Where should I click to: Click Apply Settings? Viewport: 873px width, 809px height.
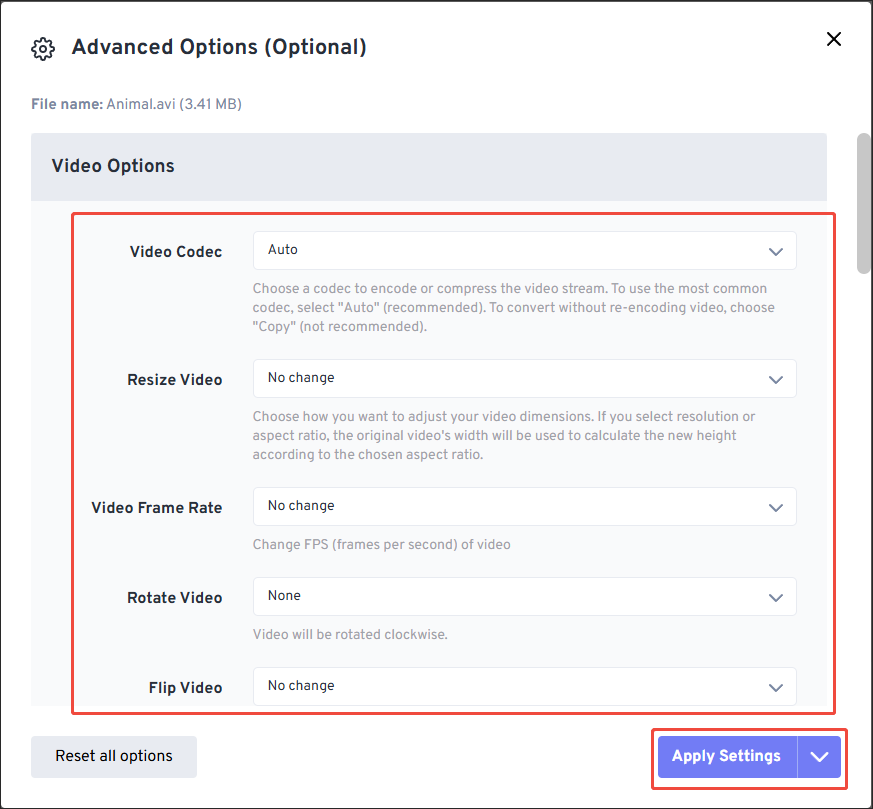pos(725,756)
